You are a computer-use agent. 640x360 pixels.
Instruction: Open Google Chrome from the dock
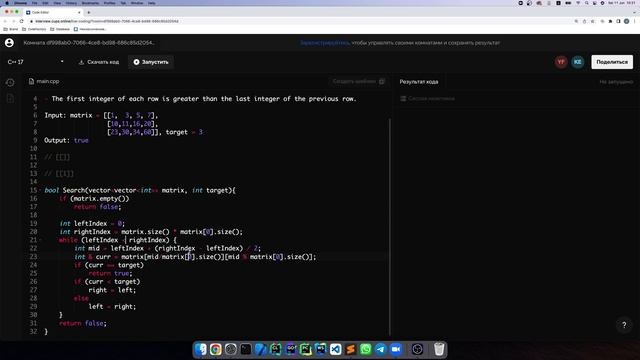tap(216, 349)
